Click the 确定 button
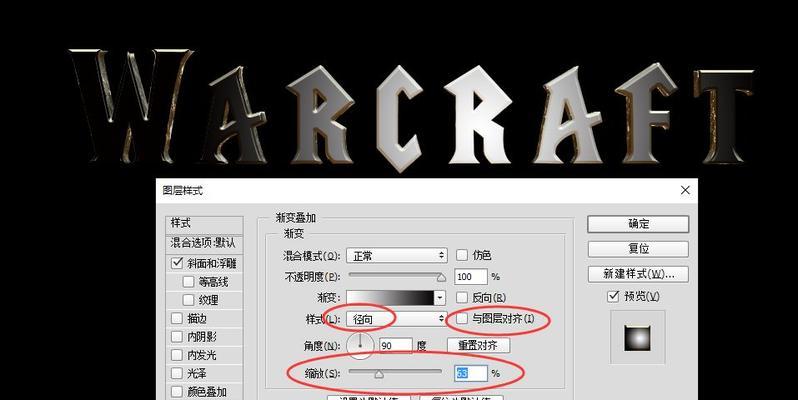 638,224
